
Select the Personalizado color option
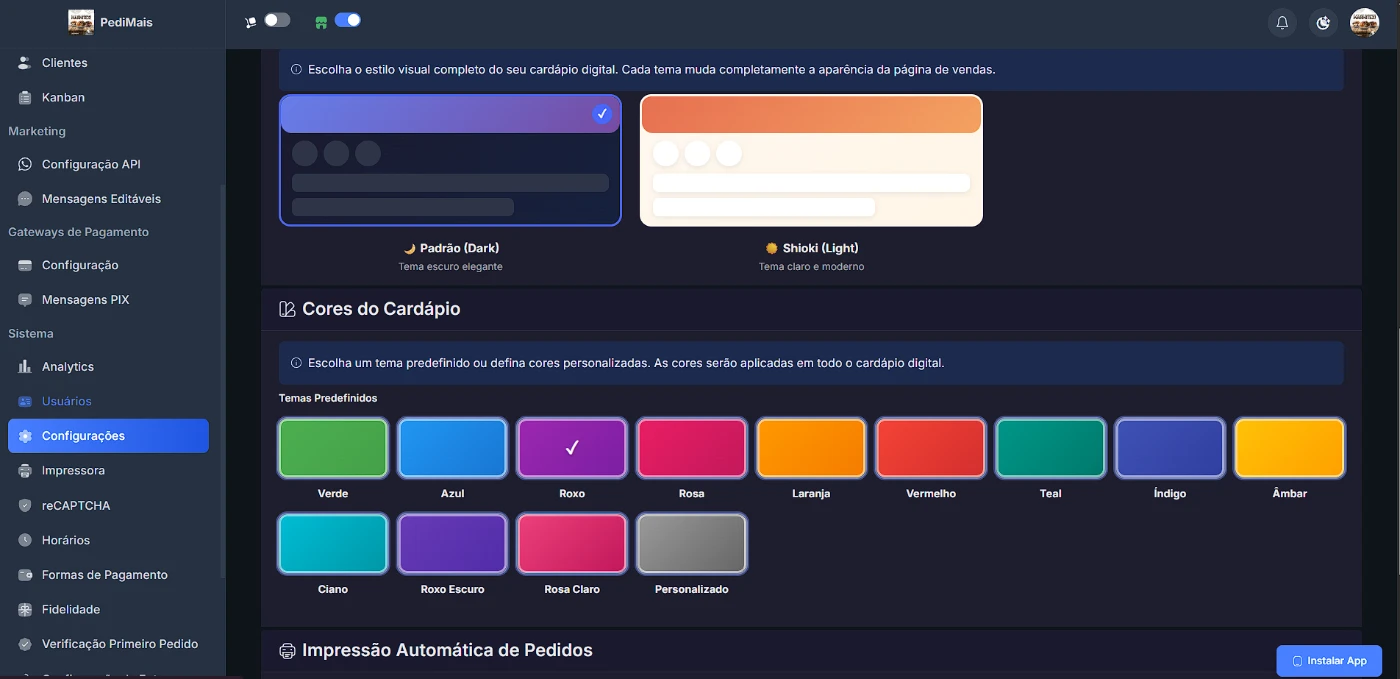[x=691, y=544]
